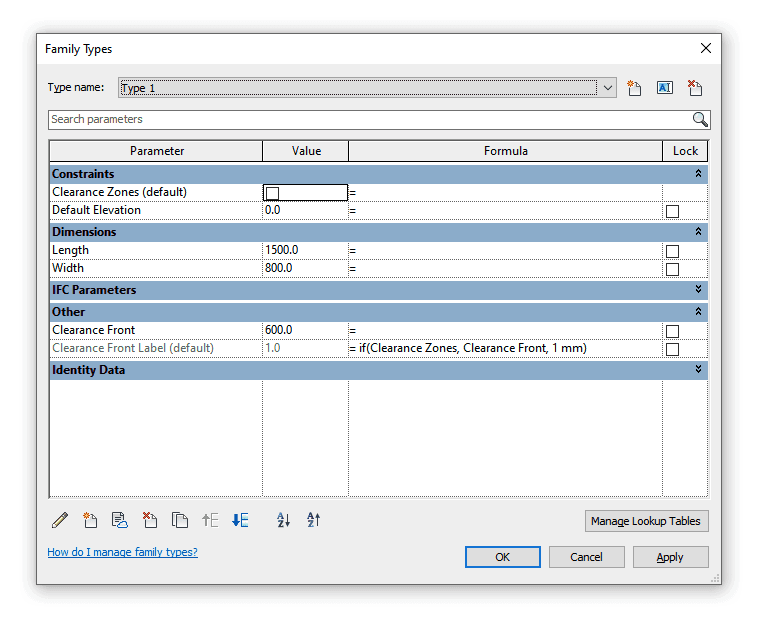Lock the Width parameter
This screenshot has width=757, height=620.
pyautogui.click(x=672, y=269)
